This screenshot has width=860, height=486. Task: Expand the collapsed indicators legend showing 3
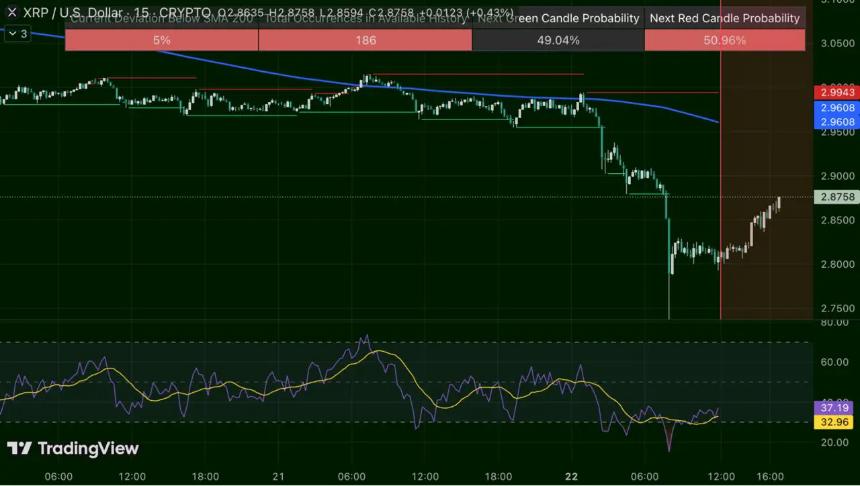(17, 34)
